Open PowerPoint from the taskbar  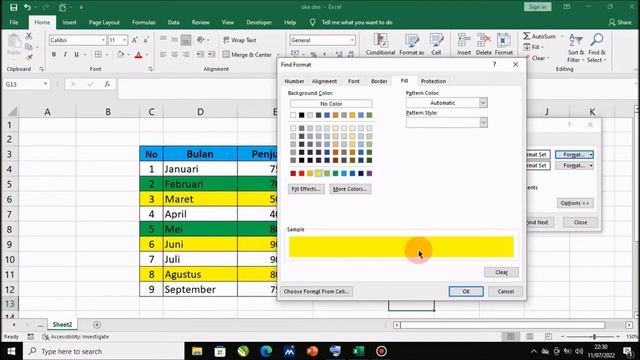(312, 351)
